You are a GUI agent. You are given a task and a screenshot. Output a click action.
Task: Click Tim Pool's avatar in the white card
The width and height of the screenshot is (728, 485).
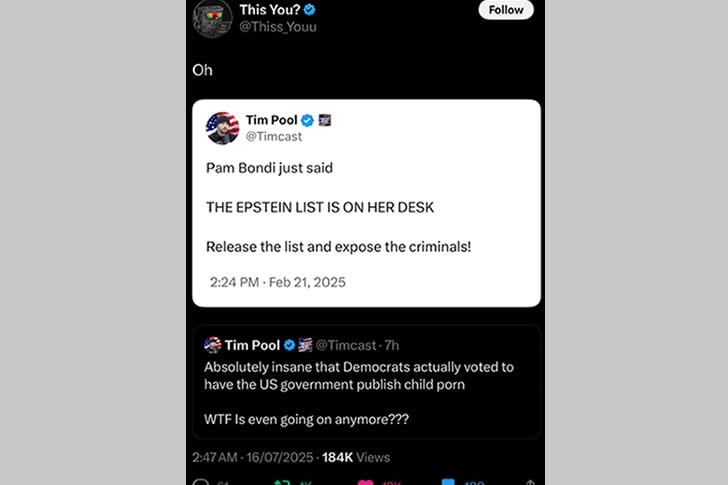click(222, 128)
